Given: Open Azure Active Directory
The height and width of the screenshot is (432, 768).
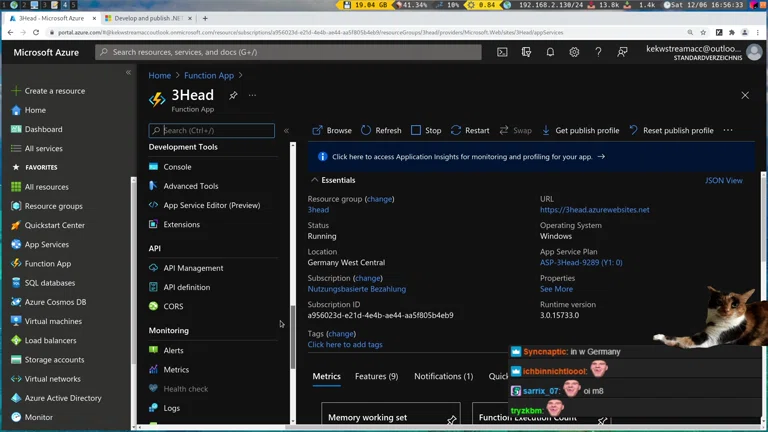Looking at the screenshot, I should 63,398.
